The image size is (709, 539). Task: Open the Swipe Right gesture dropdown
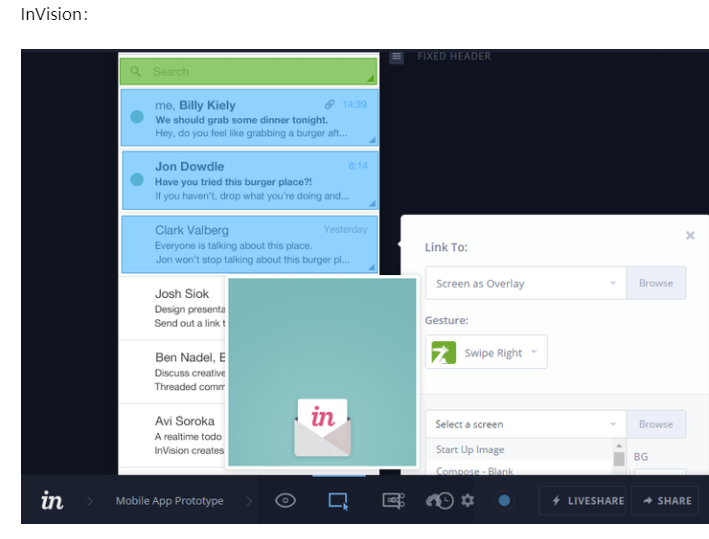pyautogui.click(x=486, y=352)
